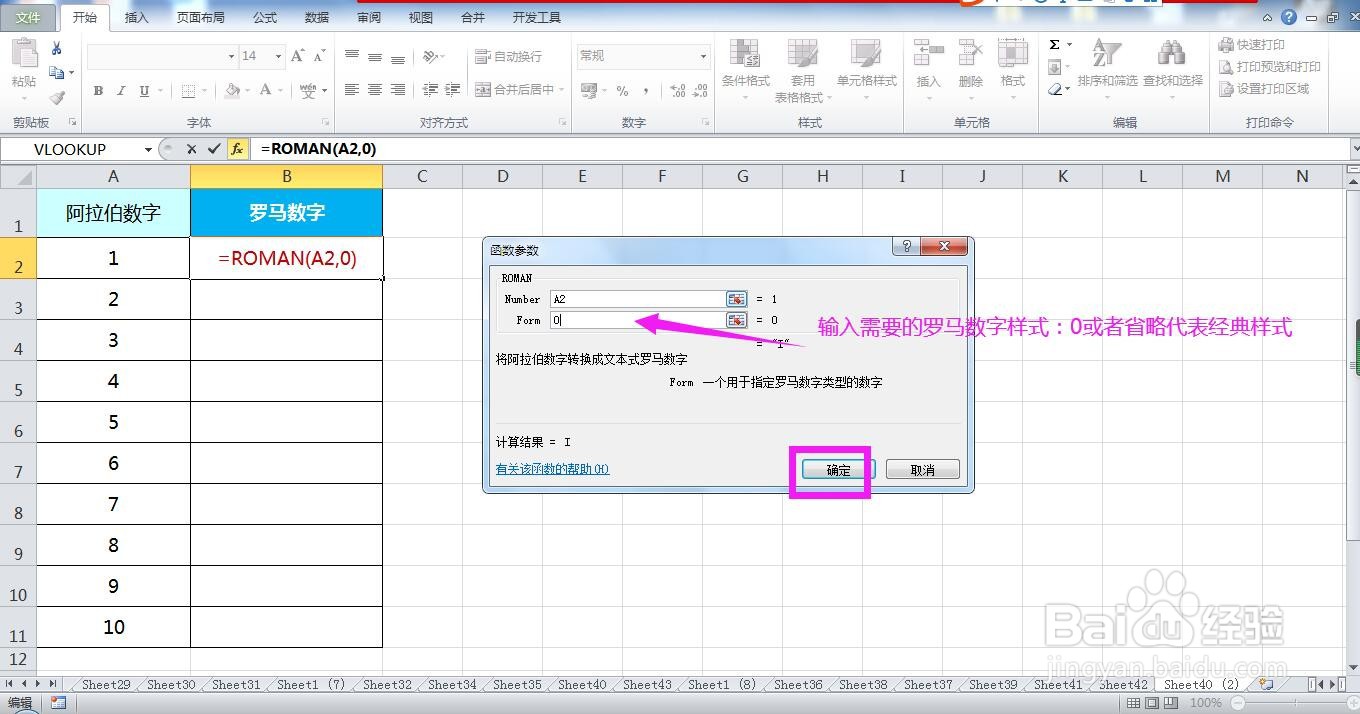Click the fill color paint bucket swatch
The image size is (1360, 714).
pos(232,91)
